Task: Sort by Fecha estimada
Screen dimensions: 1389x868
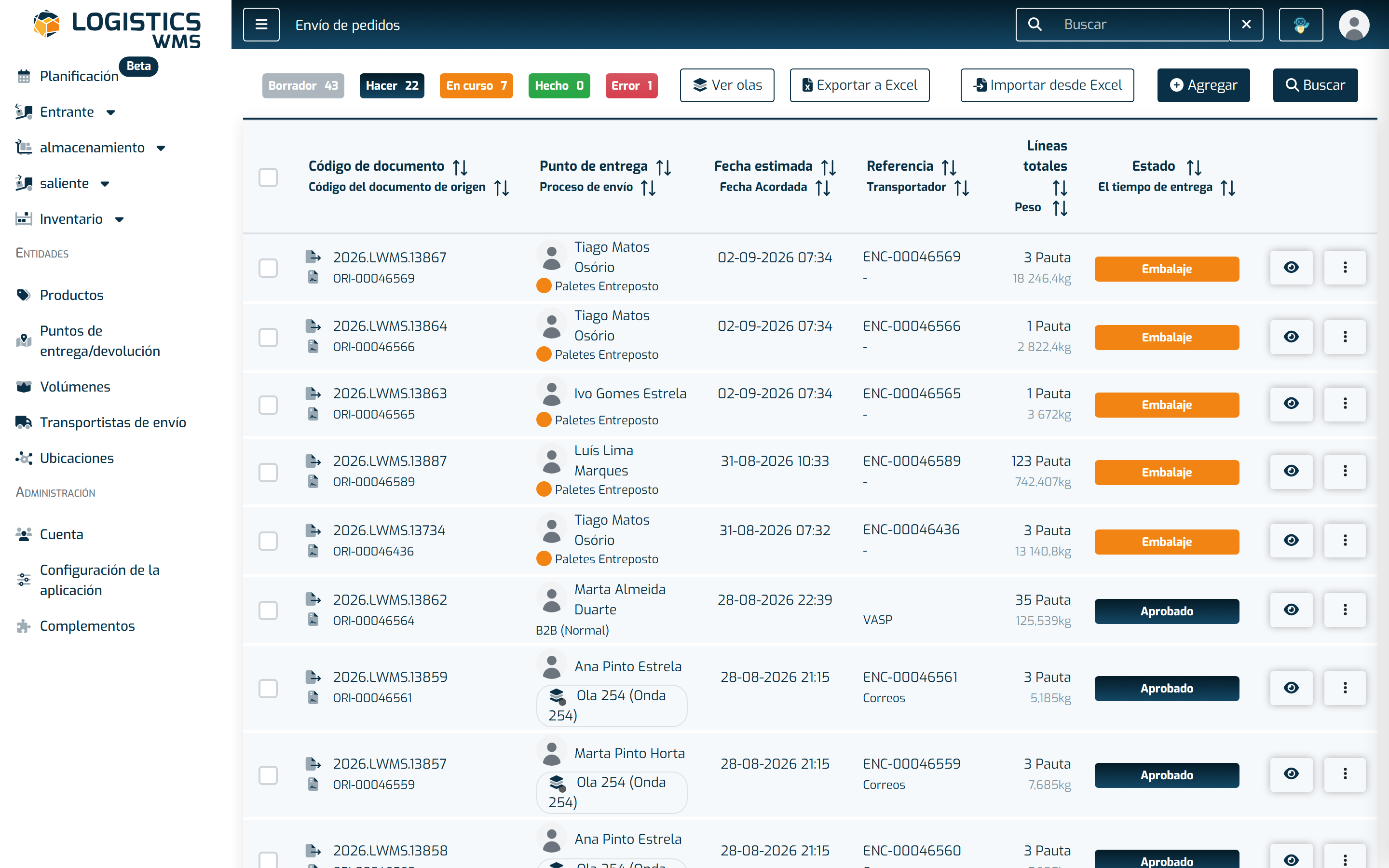Action: pos(828,167)
